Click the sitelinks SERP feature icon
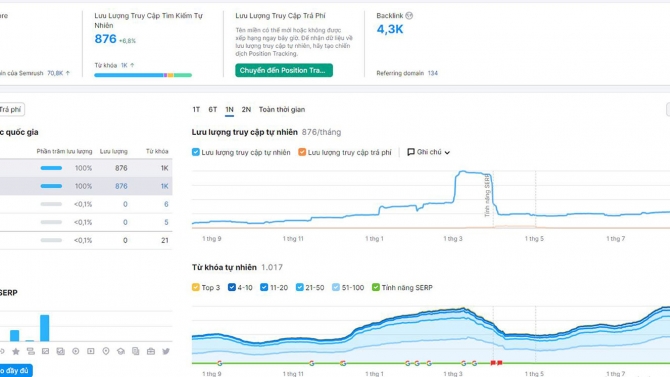The height and width of the screenshot is (377, 670). (31, 351)
